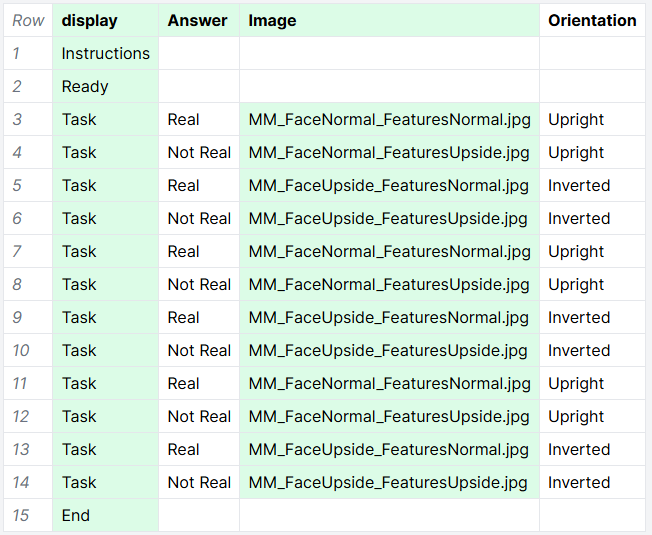
Task: Select the image filename in row 13
Action: coord(389,449)
